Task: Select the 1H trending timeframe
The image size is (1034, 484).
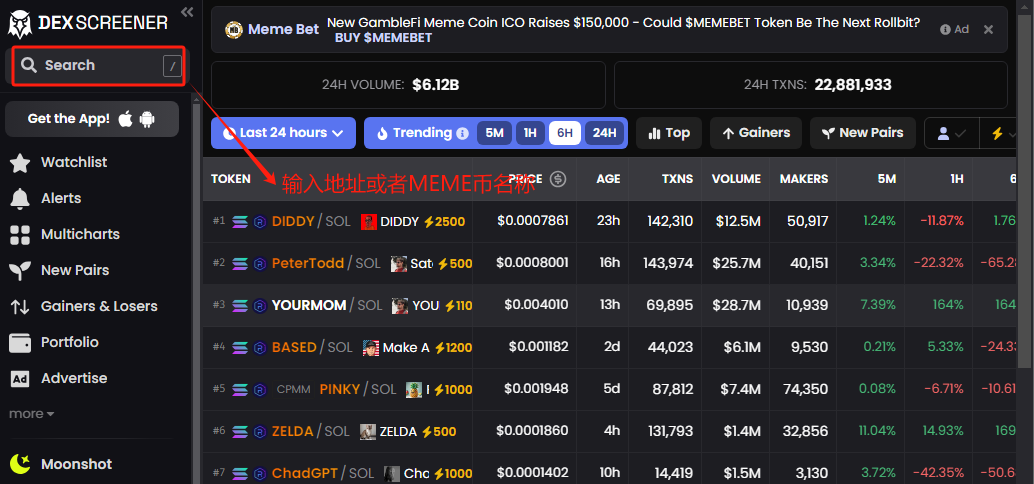Action: point(530,133)
